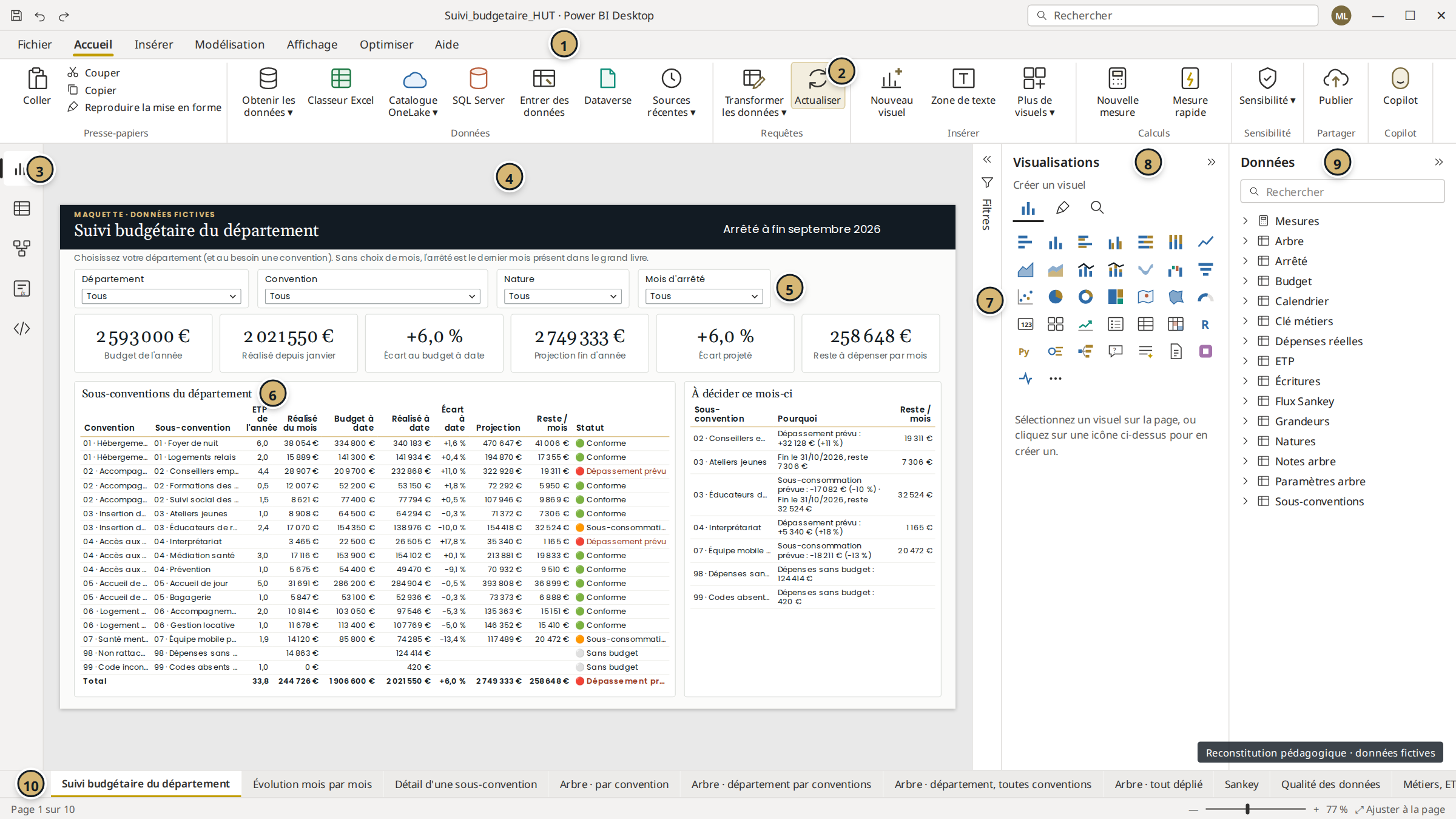Click Entrer des données
1456x819 pixels.
click(544, 92)
